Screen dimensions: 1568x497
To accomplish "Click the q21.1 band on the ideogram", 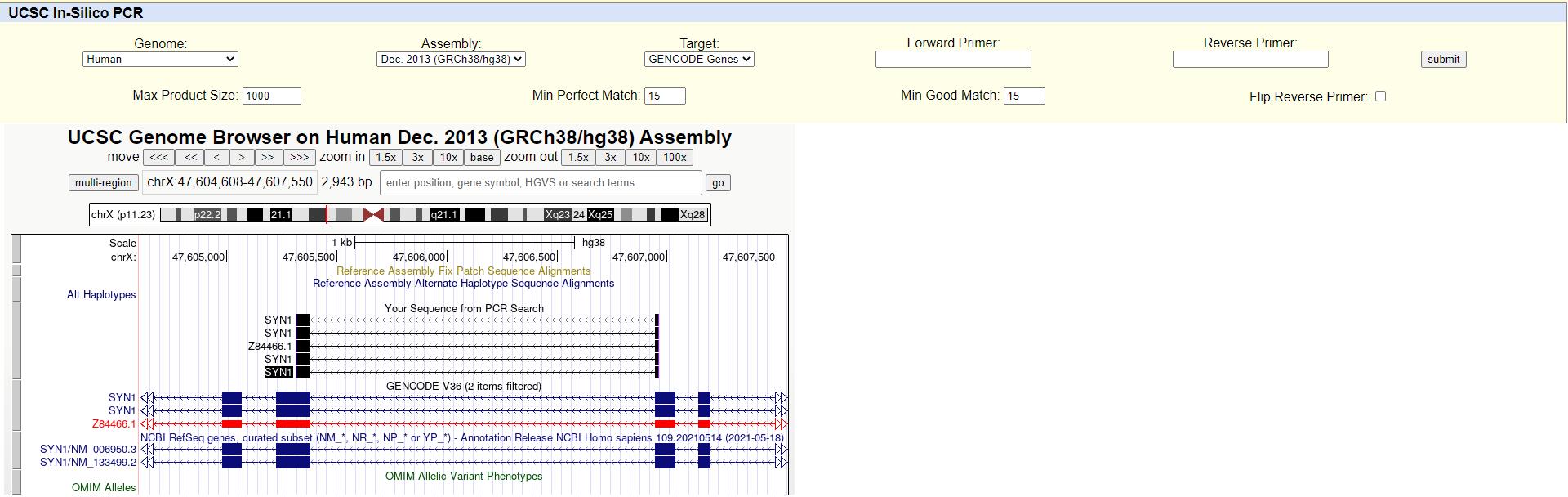I will coord(443,215).
